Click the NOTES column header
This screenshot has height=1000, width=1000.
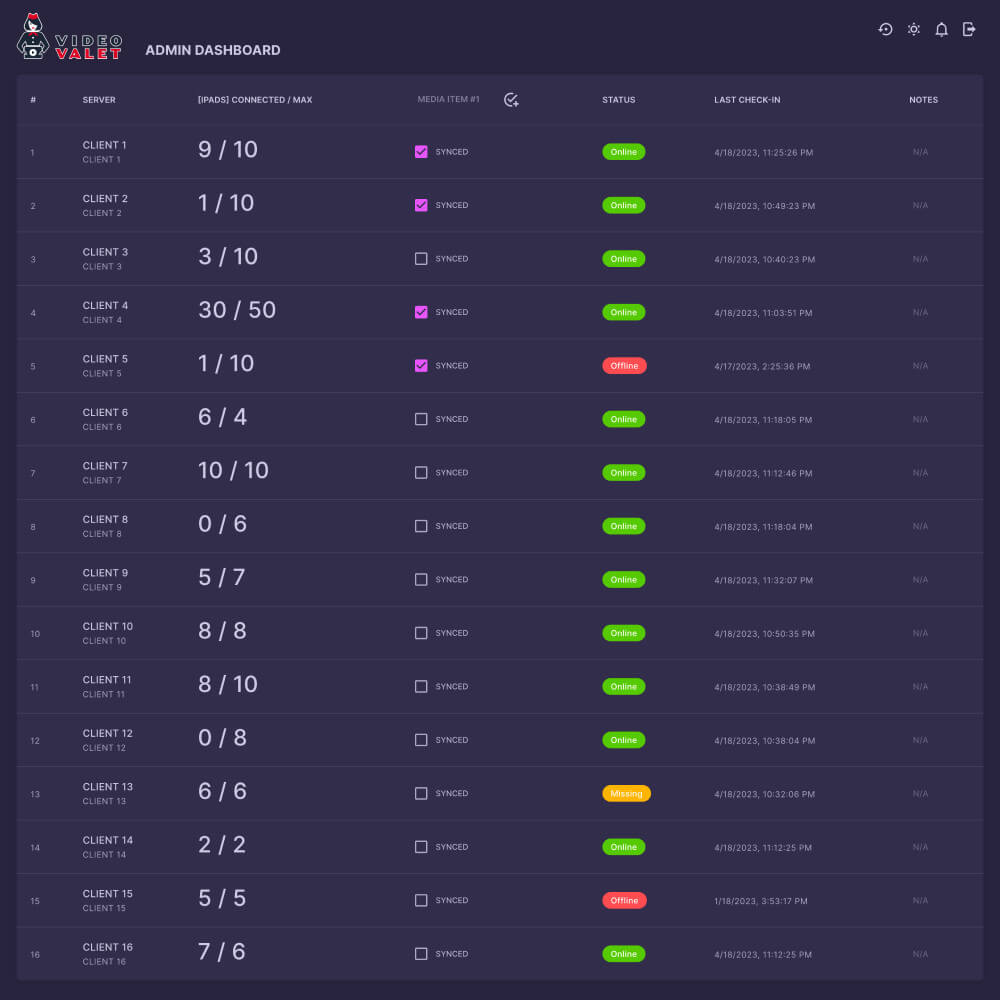click(923, 100)
